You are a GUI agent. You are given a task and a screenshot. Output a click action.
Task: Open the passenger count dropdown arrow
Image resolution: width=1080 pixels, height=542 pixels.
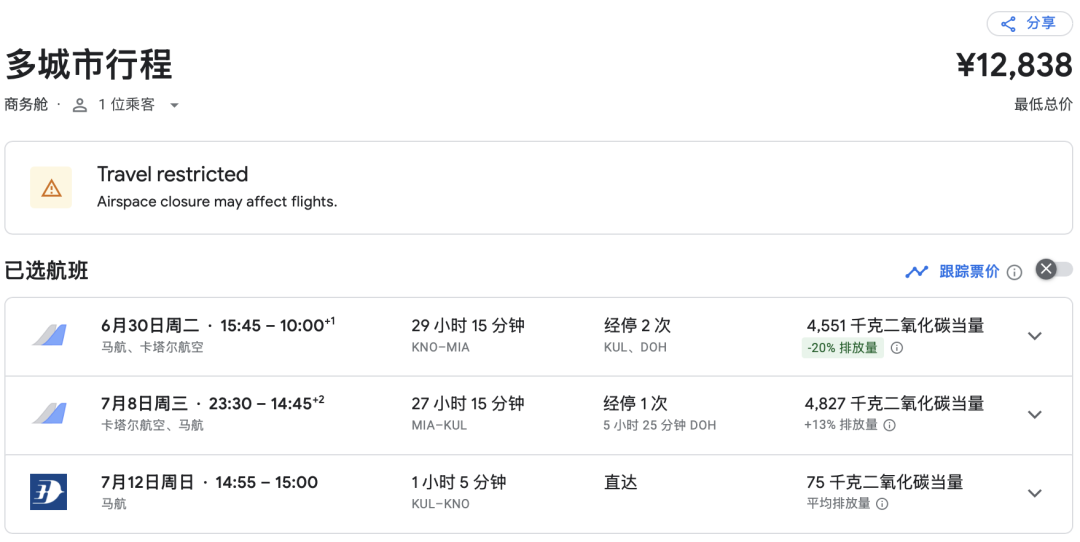174,105
